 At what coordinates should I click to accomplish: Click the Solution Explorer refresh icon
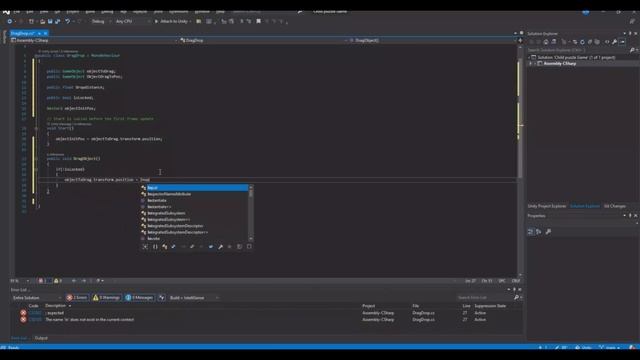coord(582,42)
